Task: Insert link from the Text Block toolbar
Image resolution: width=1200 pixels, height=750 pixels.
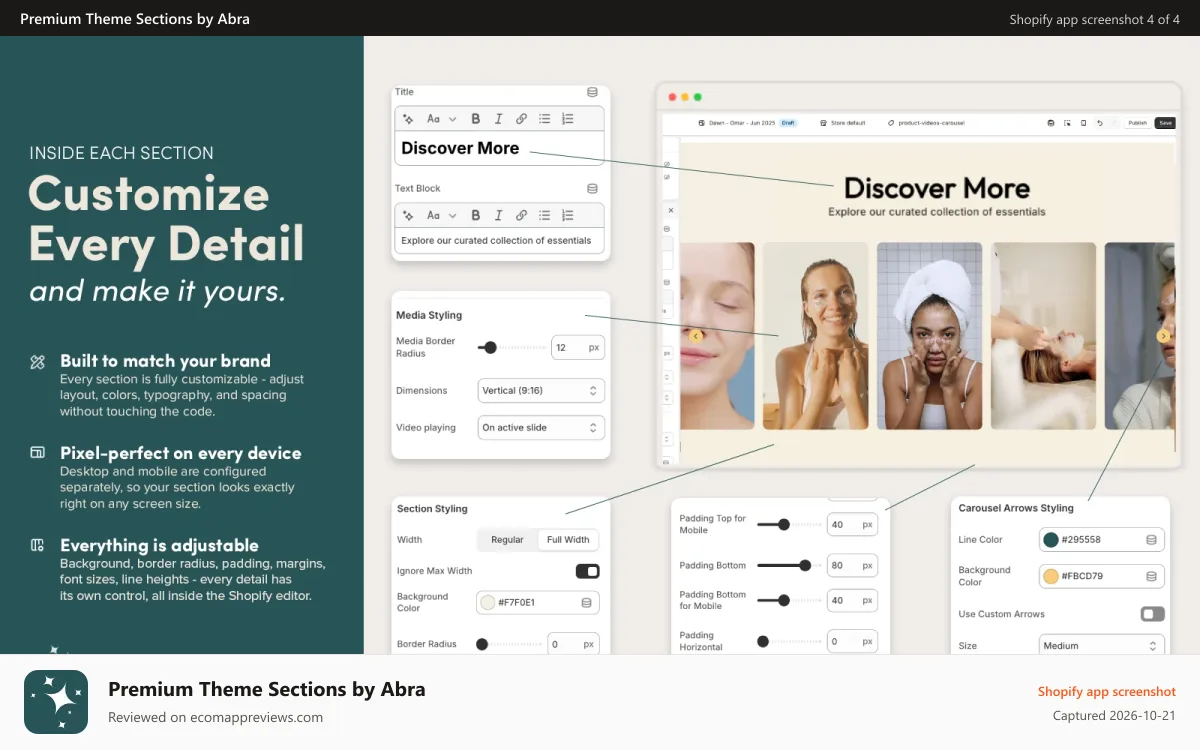Action: tap(521, 215)
